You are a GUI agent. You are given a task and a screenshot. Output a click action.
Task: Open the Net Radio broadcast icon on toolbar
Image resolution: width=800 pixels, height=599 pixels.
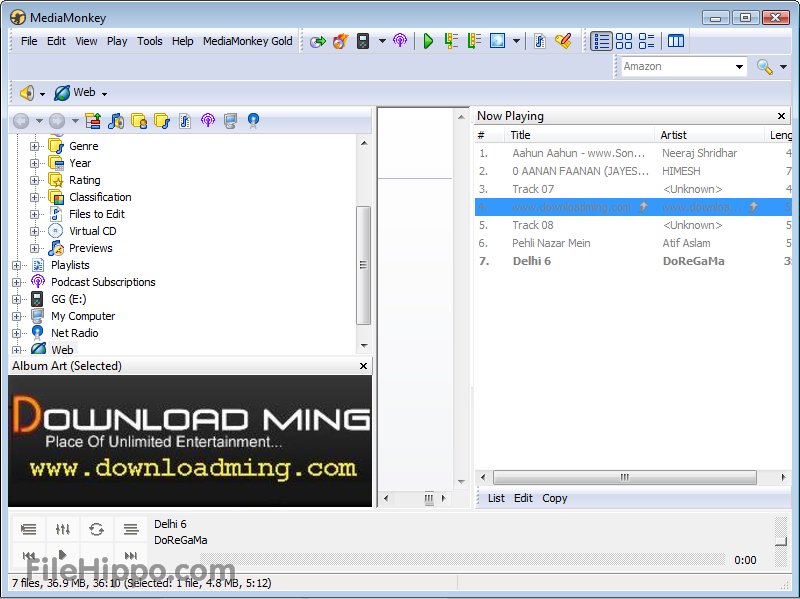[400, 41]
